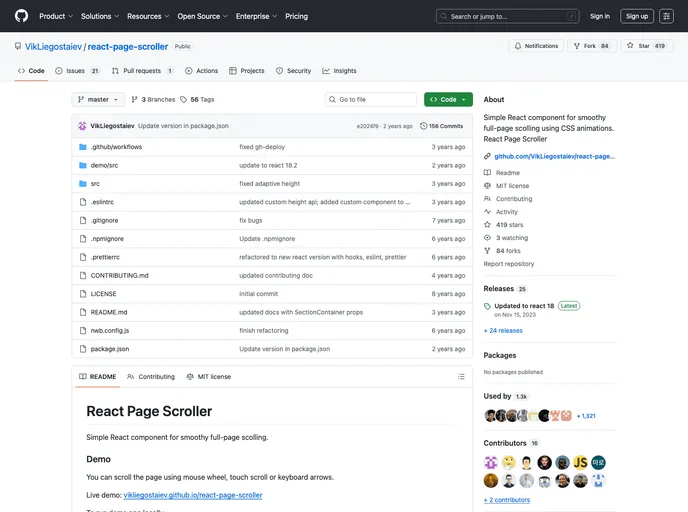Click the Notifications bell button
Image resolution: width=688 pixels, height=512 pixels.
click(536, 46)
